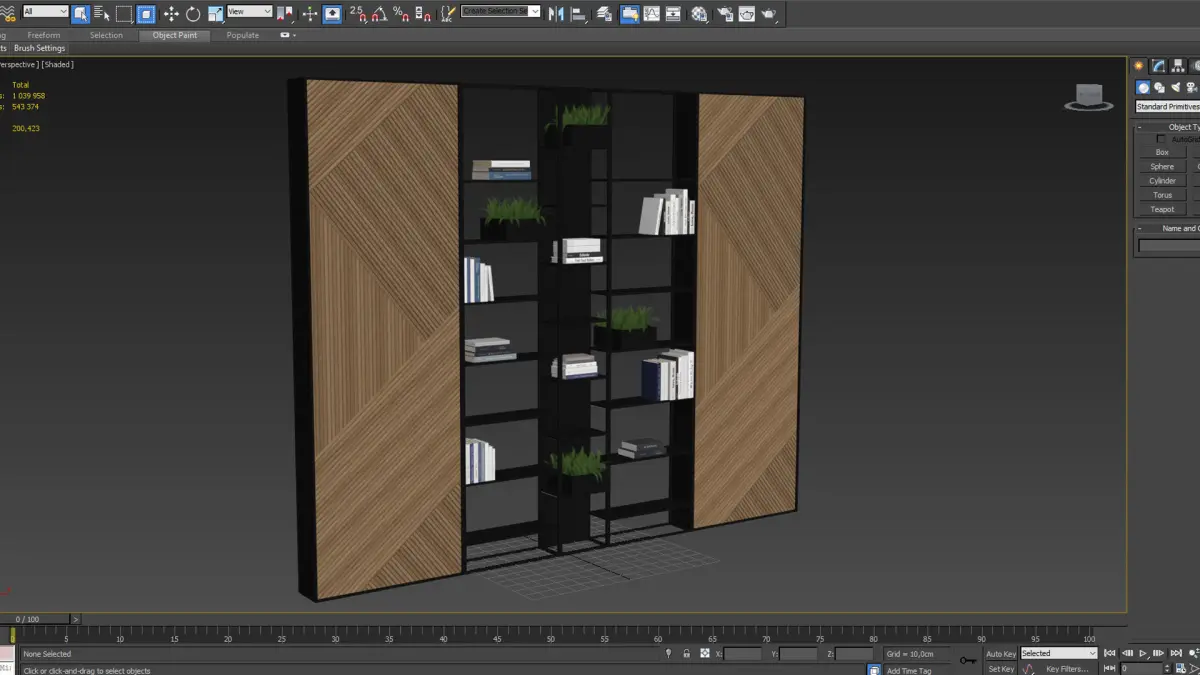The width and height of the screenshot is (1200, 675).
Task: Activate the Select and Rotate tool
Action: coord(193,14)
